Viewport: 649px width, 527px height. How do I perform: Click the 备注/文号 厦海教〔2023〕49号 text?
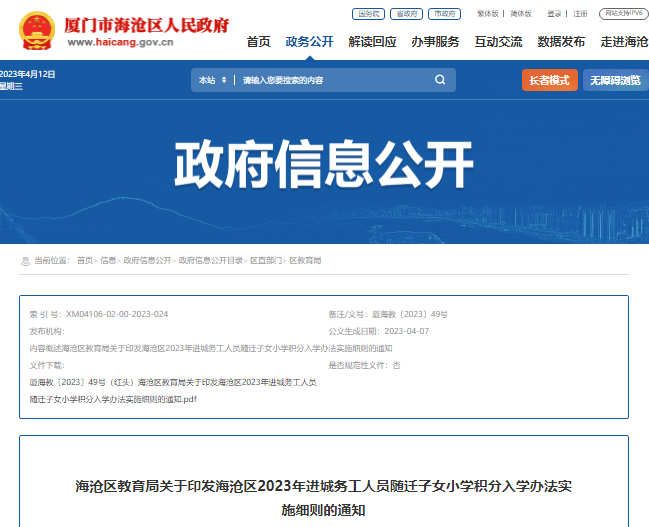[x=388, y=314]
